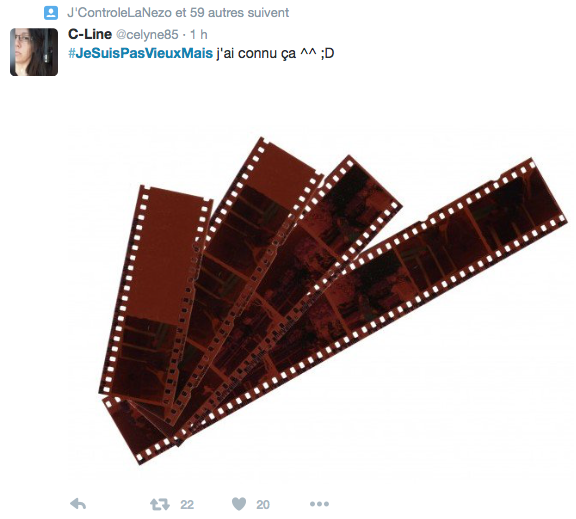The image size is (576, 519).
Task: Open the tweet permalink via "1 h" timestamp
Action: [199, 35]
